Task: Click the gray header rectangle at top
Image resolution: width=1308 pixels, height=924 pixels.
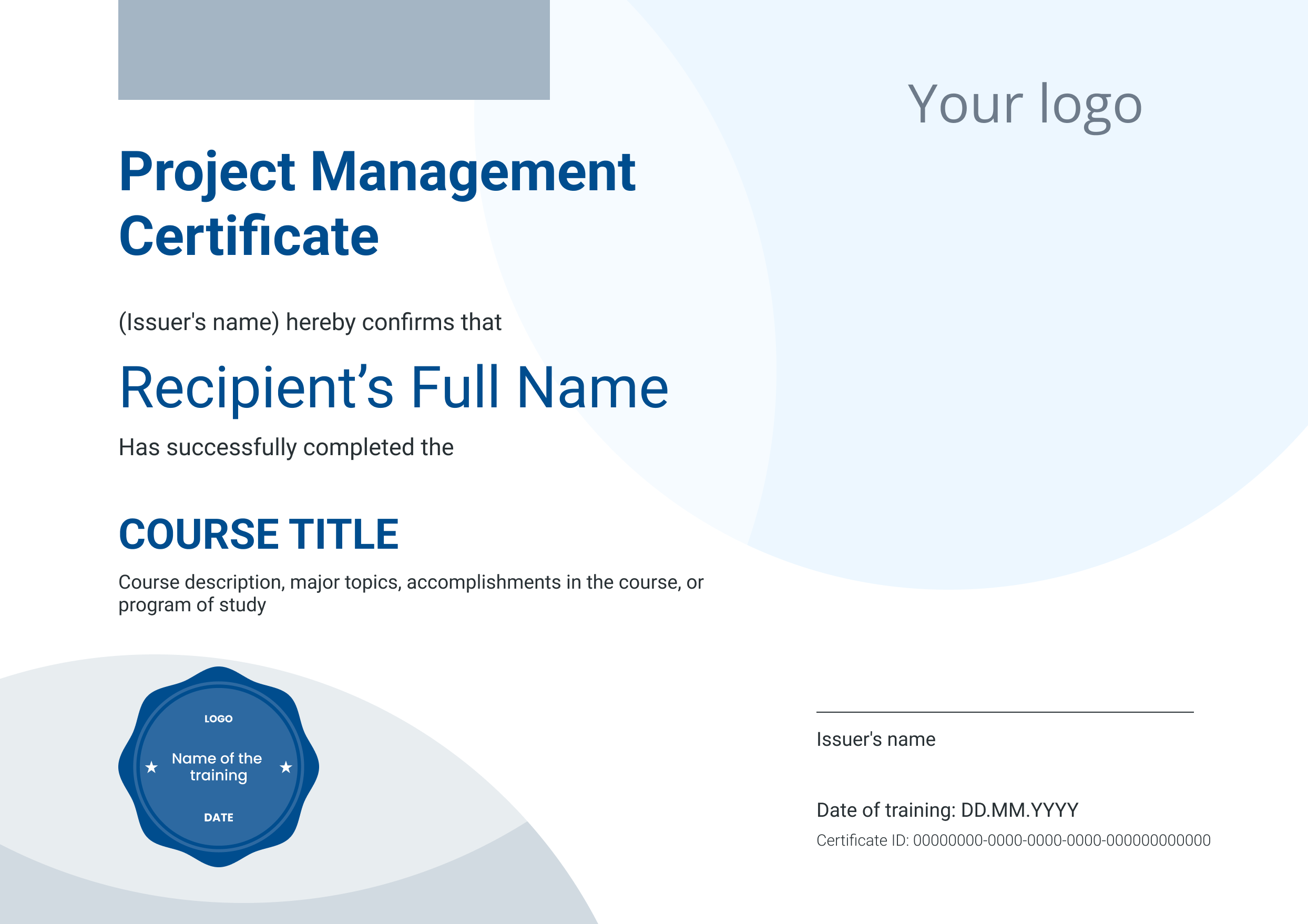Action: pos(333,48)
